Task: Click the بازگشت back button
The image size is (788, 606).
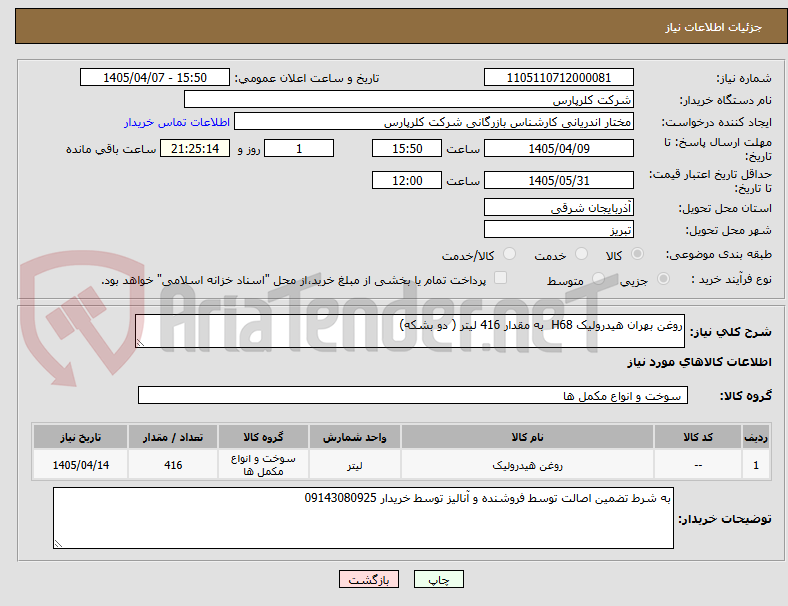Action: click(369, 579)
